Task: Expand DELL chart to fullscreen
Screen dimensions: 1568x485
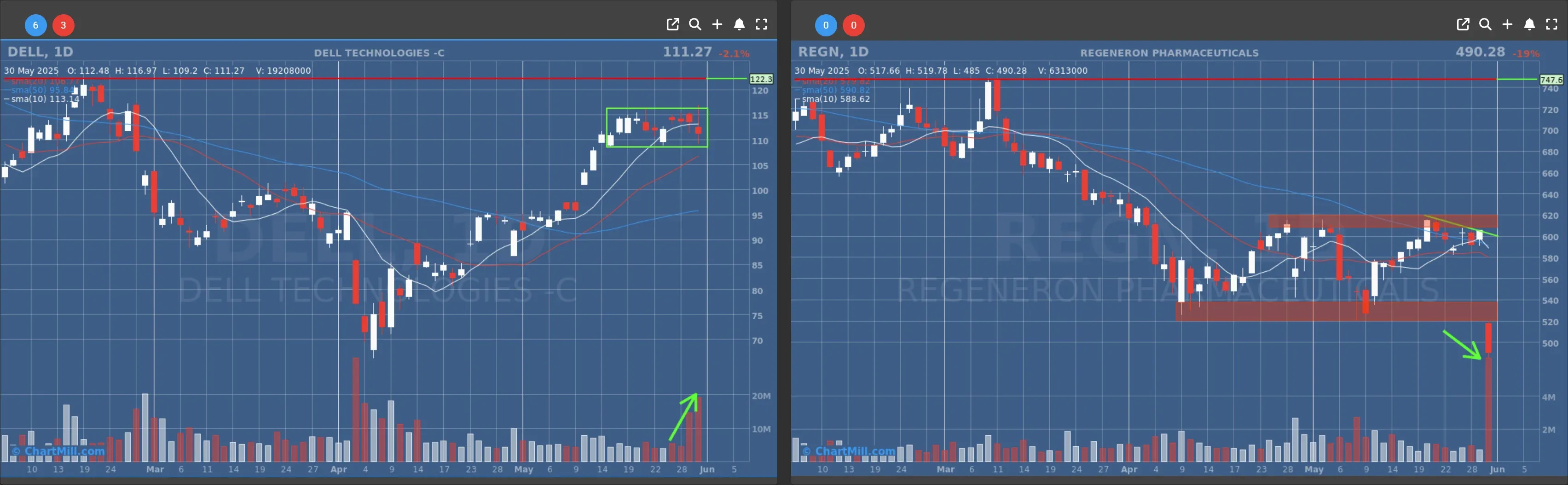Action: (762, 24)
